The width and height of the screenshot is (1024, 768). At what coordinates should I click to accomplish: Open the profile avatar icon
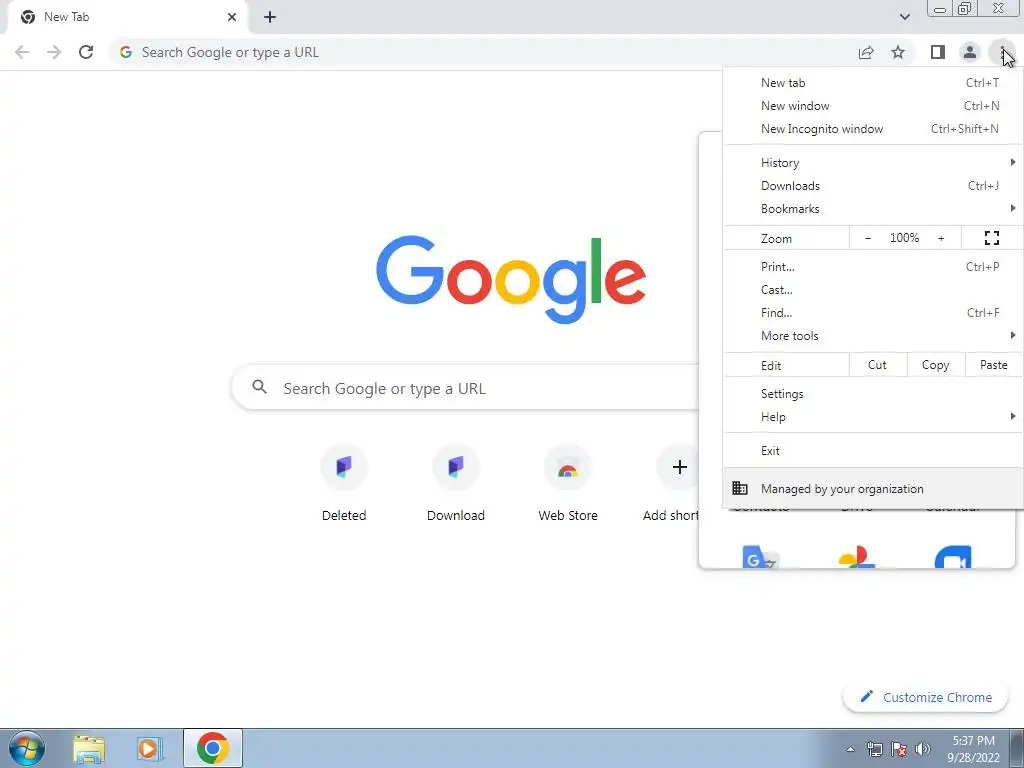click(x=970, y=52)
